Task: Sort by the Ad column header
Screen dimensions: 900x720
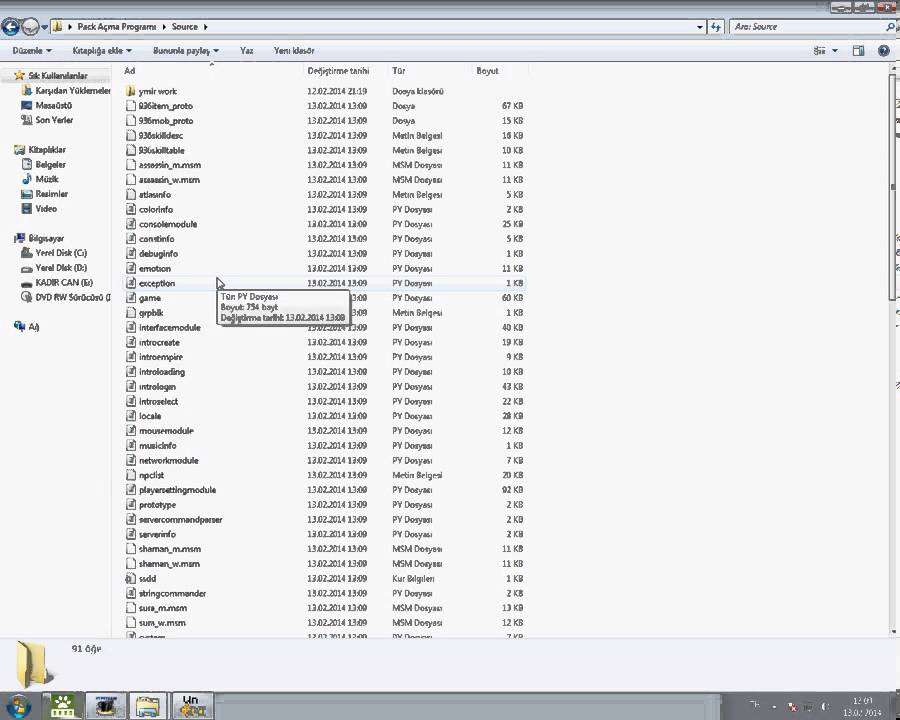Action: pyautogui.click(x=211, y=71)
